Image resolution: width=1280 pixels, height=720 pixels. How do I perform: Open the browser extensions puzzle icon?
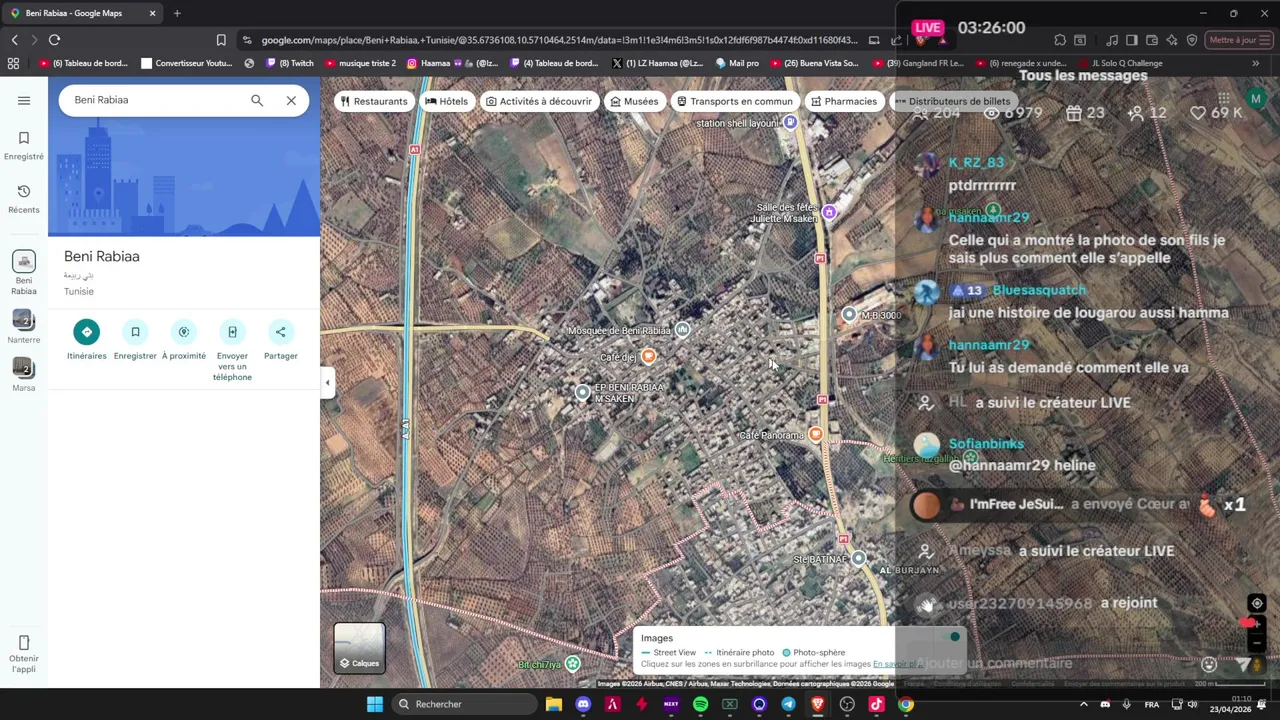click(x=1060, y=40)
